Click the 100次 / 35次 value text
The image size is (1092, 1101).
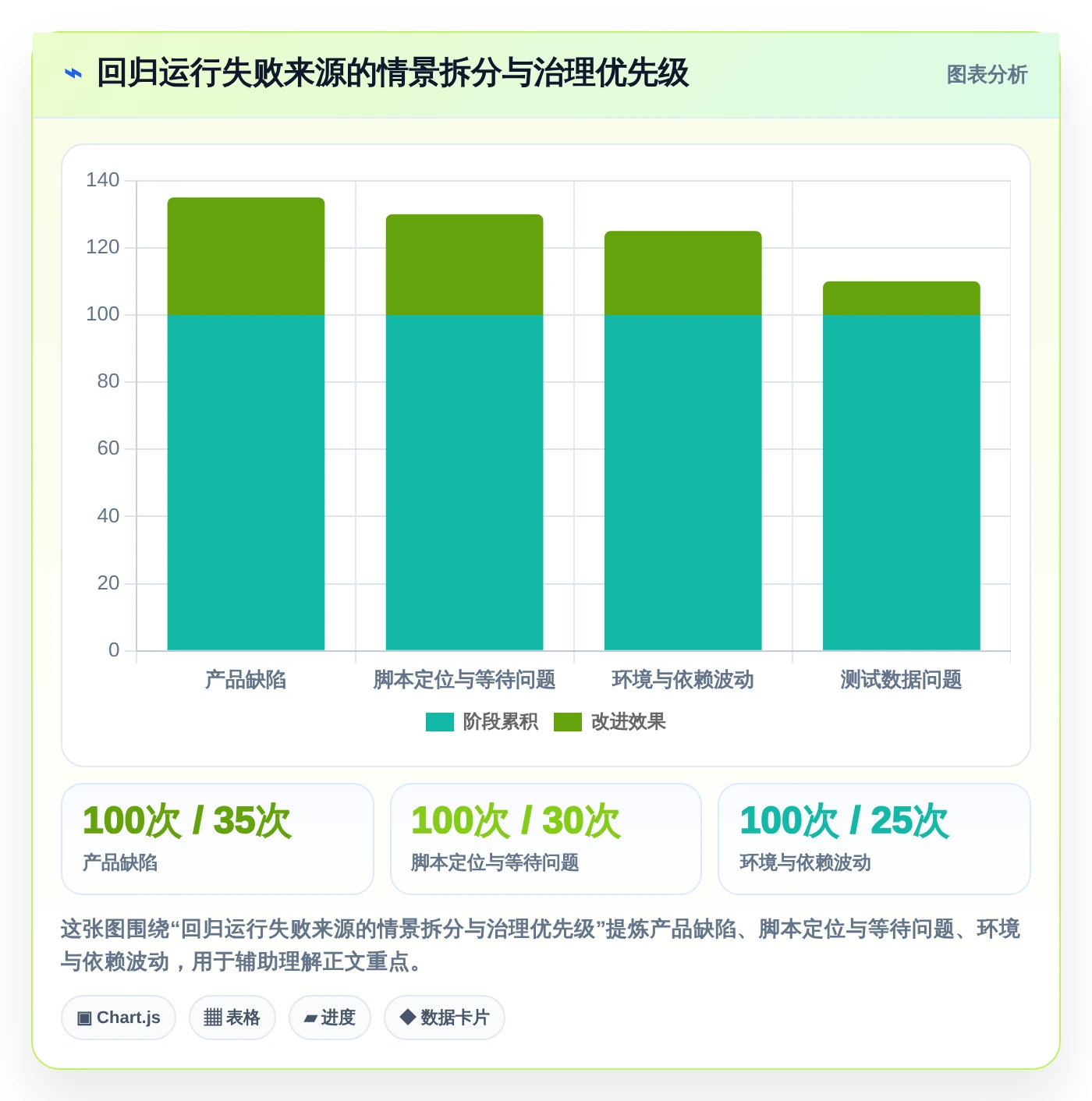pyautogui.click(x=187, y=821)
